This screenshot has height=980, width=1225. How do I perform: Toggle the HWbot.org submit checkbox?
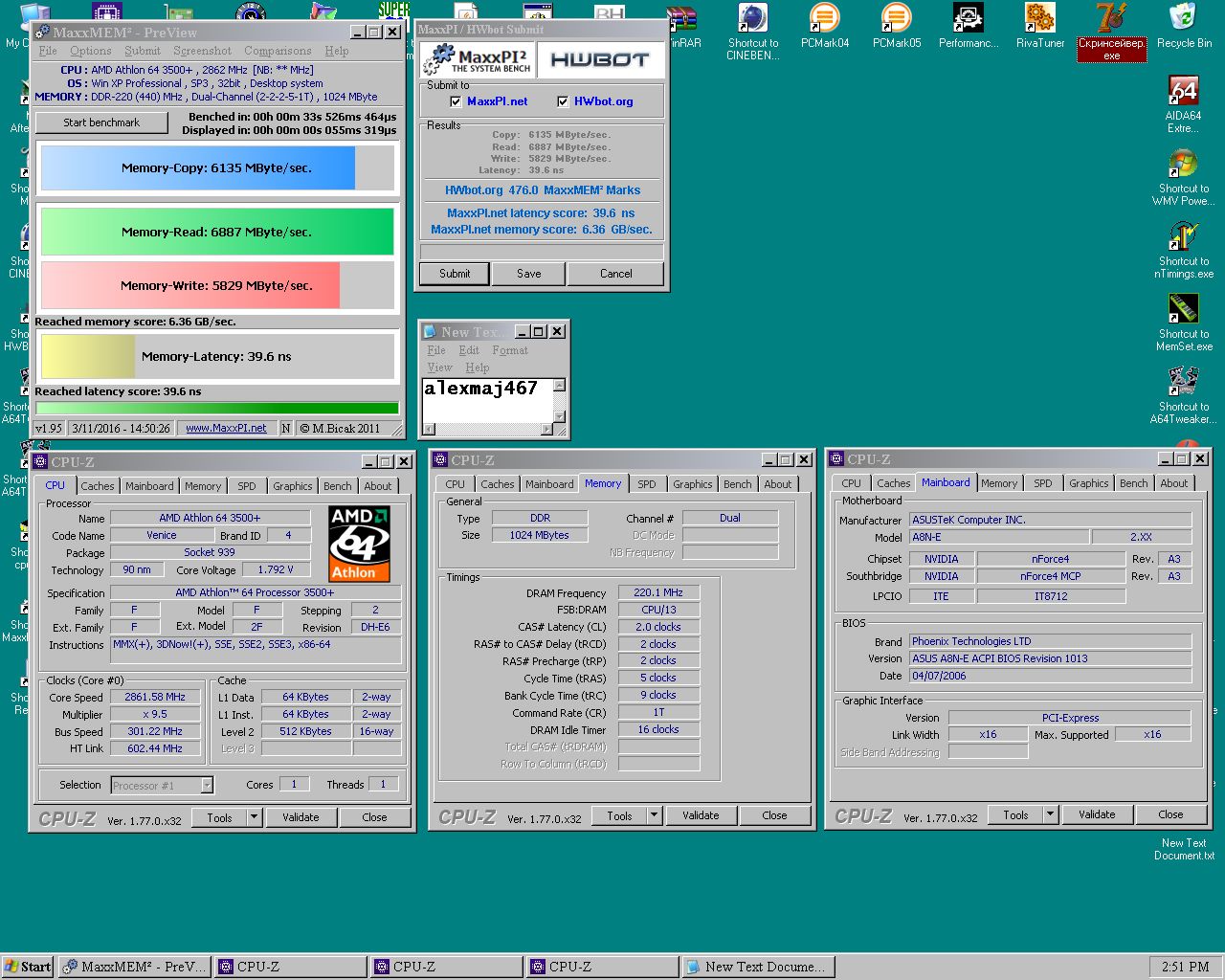(x=563, y=101)
